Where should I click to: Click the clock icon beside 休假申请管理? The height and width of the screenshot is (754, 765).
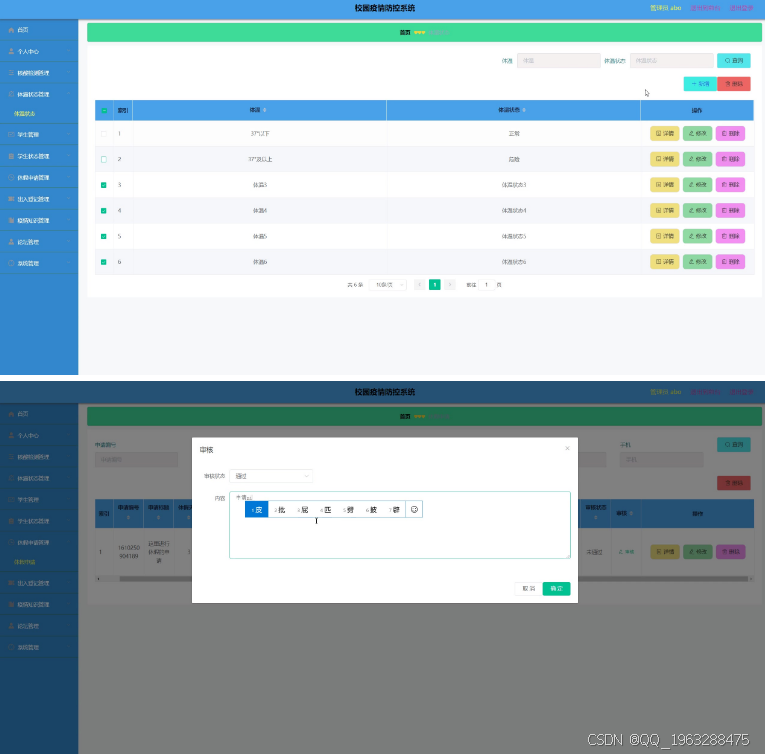pos(11,178)
